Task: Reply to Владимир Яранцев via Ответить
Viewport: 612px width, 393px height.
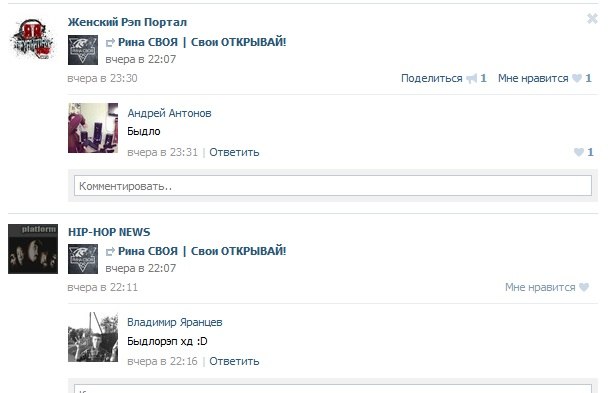Action: pos(234,361)
